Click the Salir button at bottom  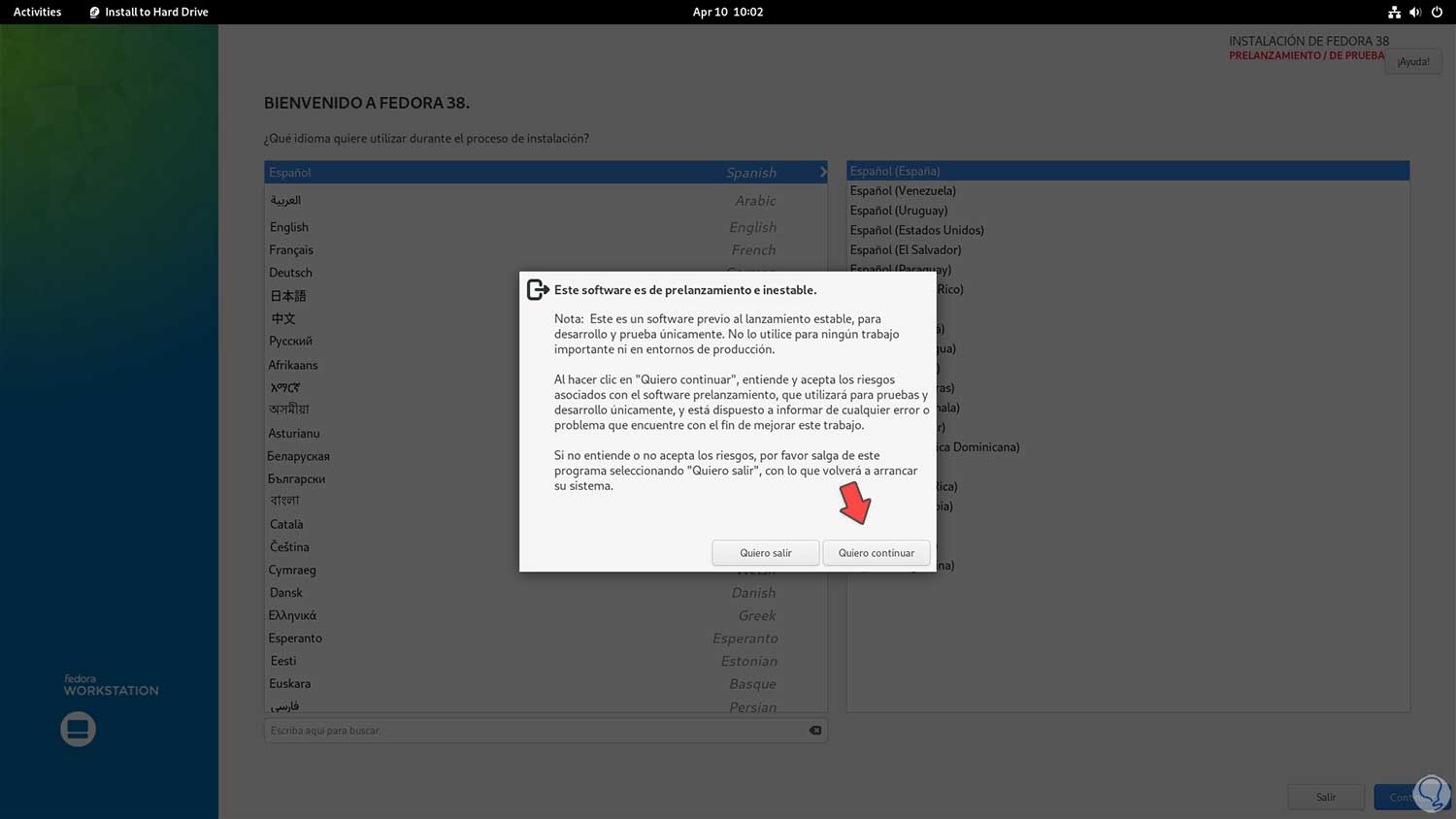(x=1326, y=797)
